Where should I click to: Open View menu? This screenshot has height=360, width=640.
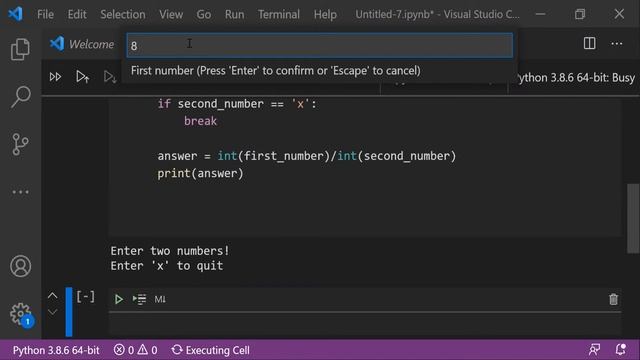[171, 14]
